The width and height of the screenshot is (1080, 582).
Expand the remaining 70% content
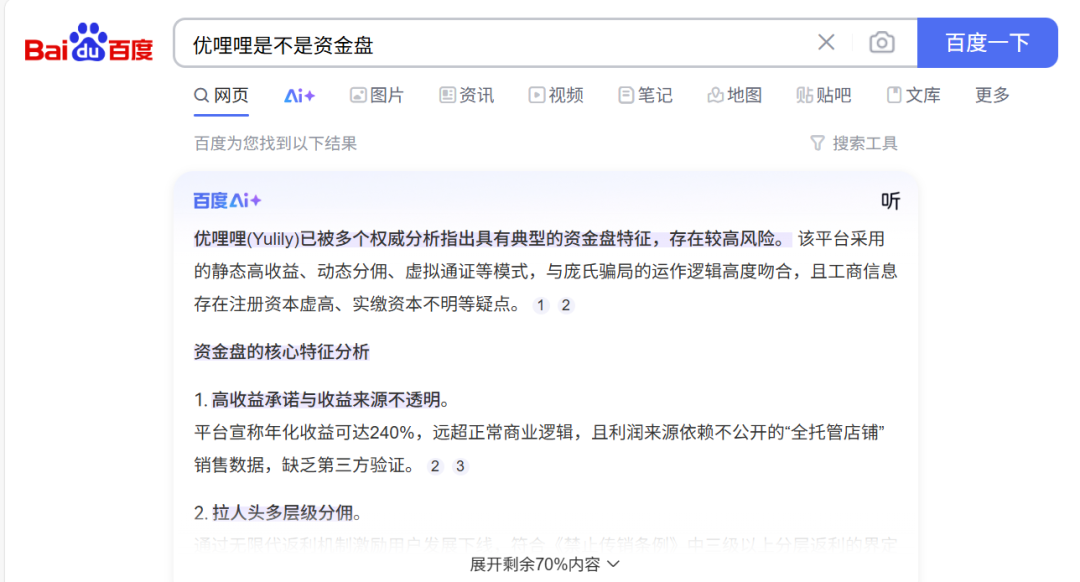coord(545,564)
